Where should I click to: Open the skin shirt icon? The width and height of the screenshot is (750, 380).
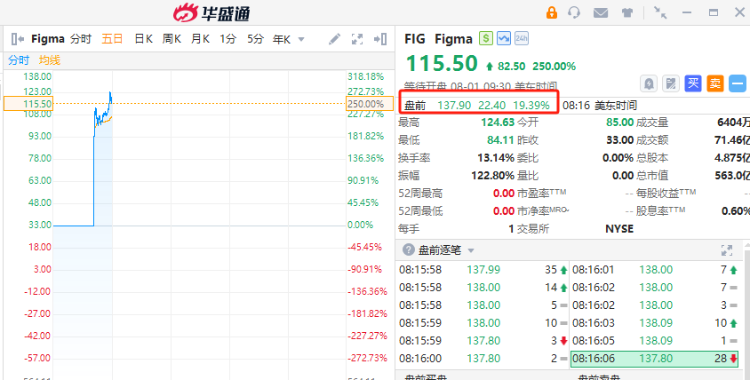pyautogui.click(x=628, y=13)
